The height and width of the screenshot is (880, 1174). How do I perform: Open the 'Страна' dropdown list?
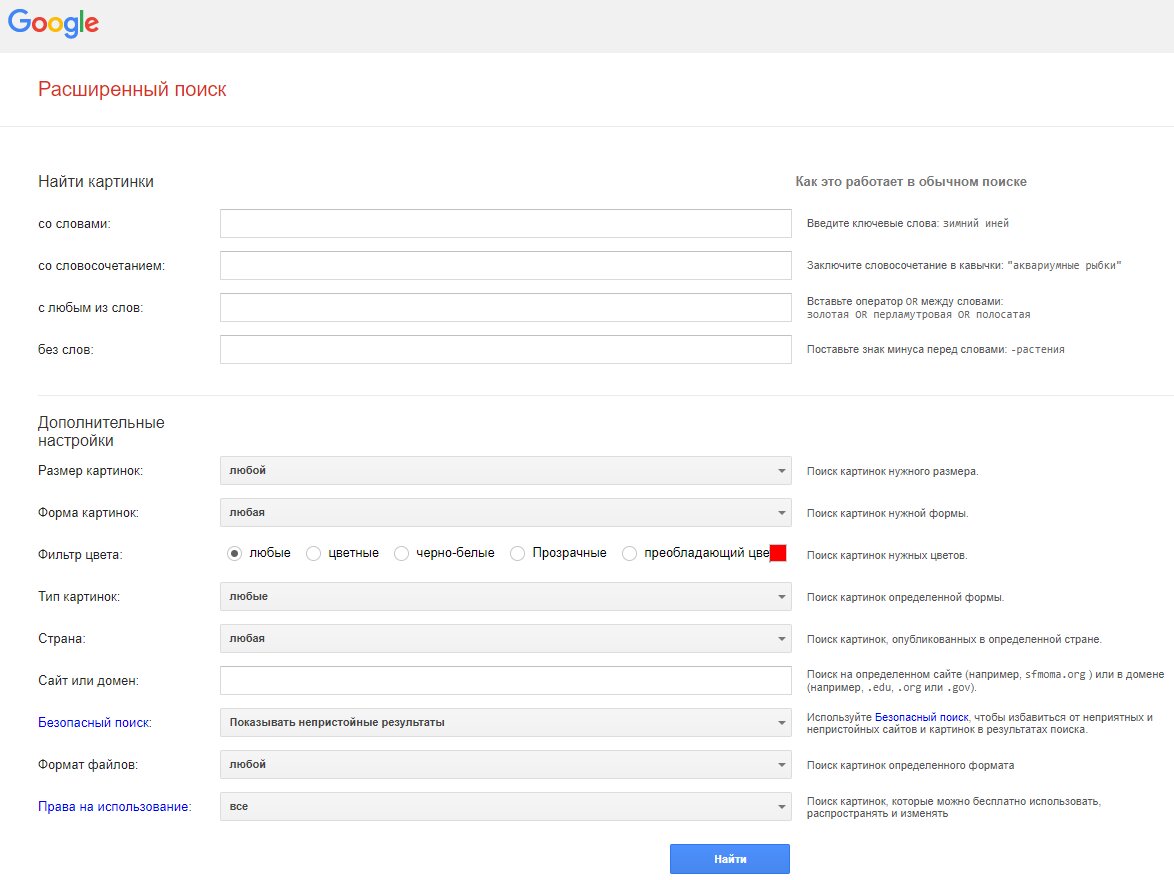505,638
